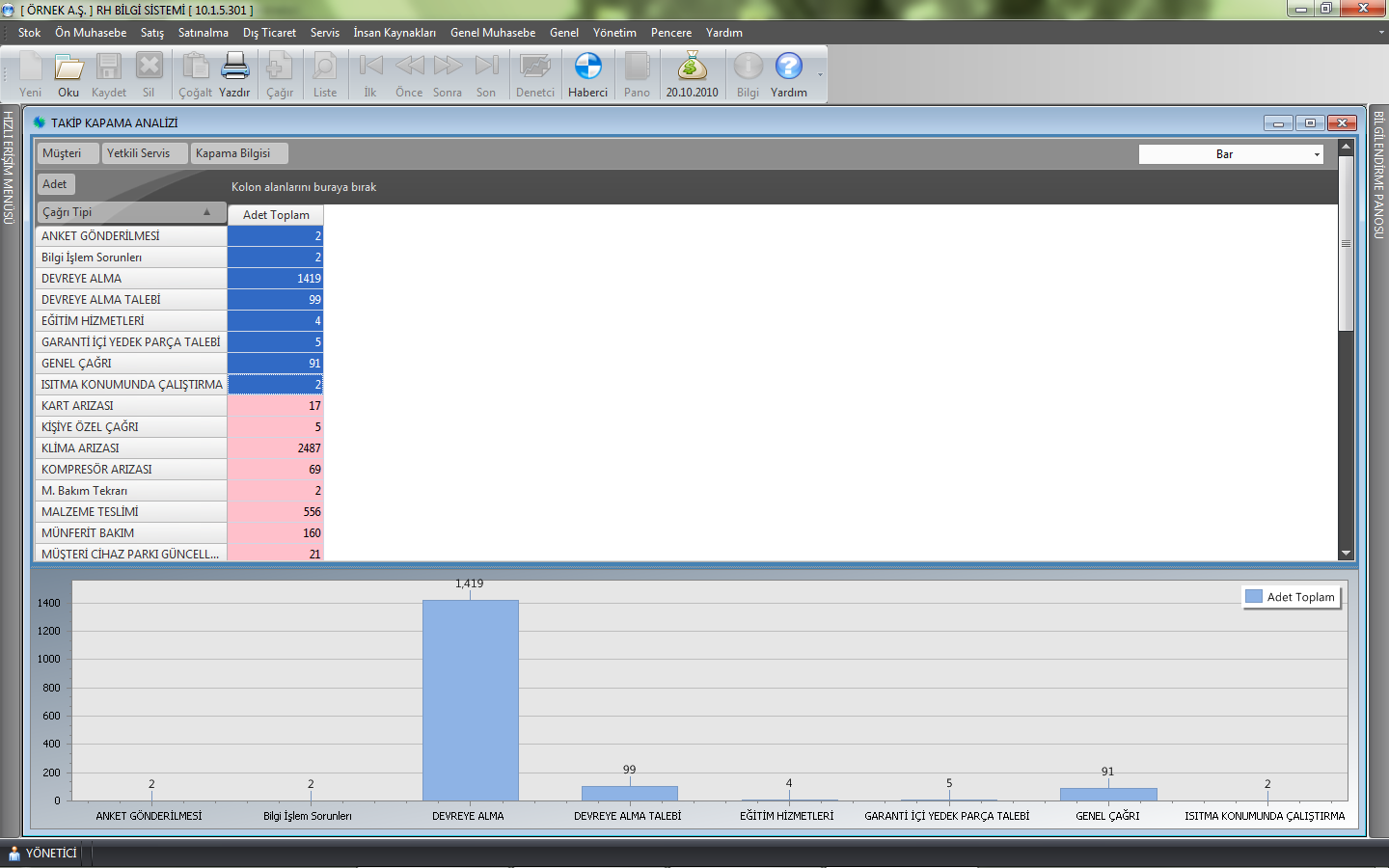Open the Servis menu
Image resolution: width=1389 pixels, height=868 pixels.
click(324, 33)
